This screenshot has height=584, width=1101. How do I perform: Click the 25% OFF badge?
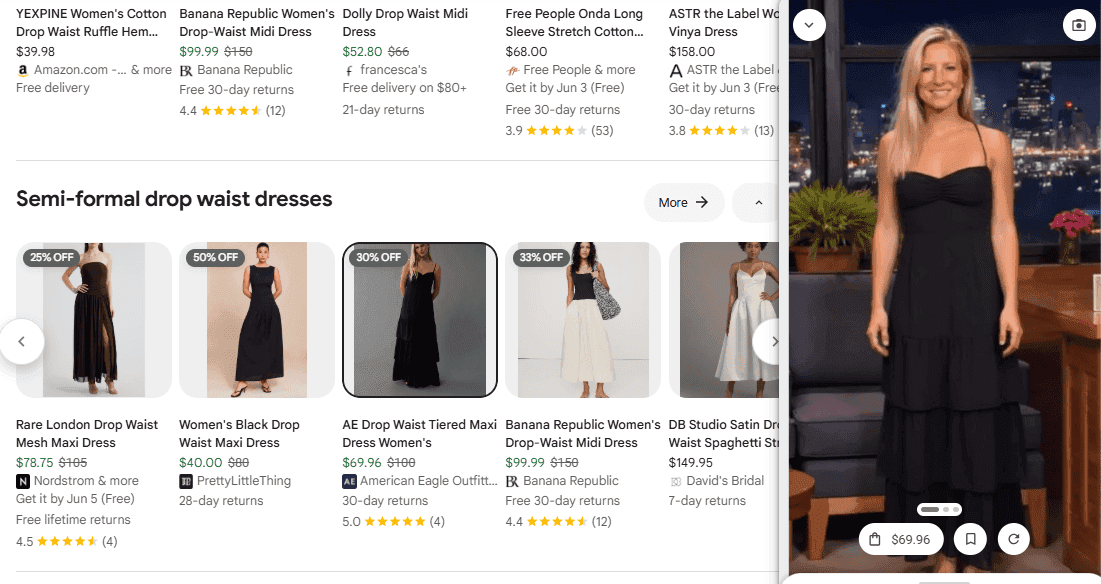click(x=52, y=257)
